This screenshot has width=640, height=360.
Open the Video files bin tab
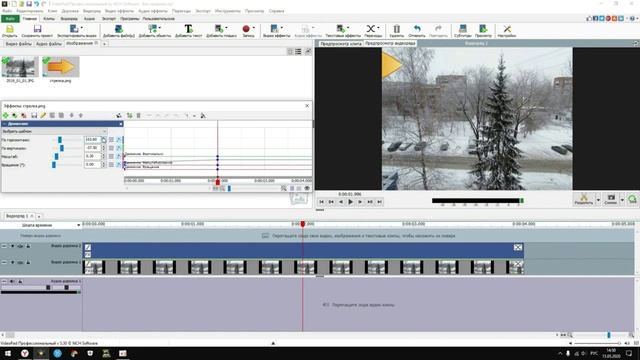(x=18, y=44)
